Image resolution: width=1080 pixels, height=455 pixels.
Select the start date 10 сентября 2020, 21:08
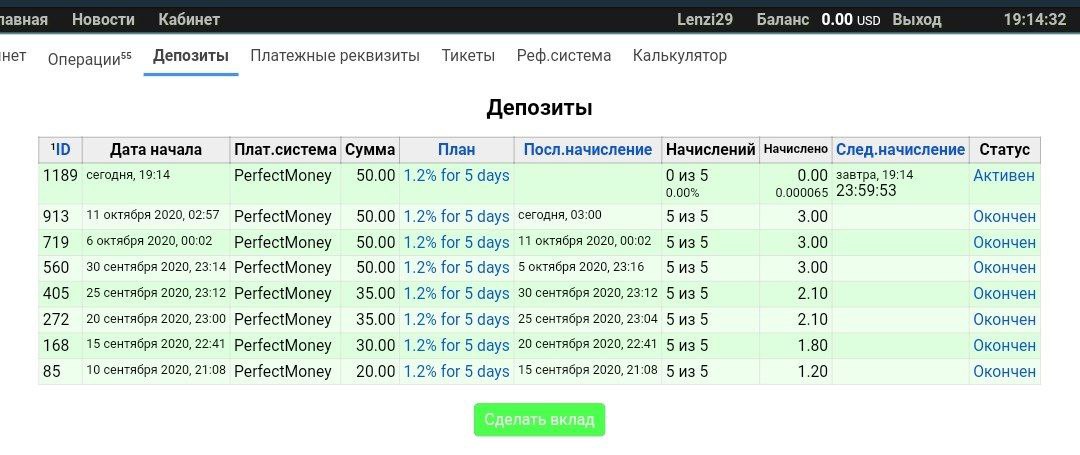(x=156, y=370)
